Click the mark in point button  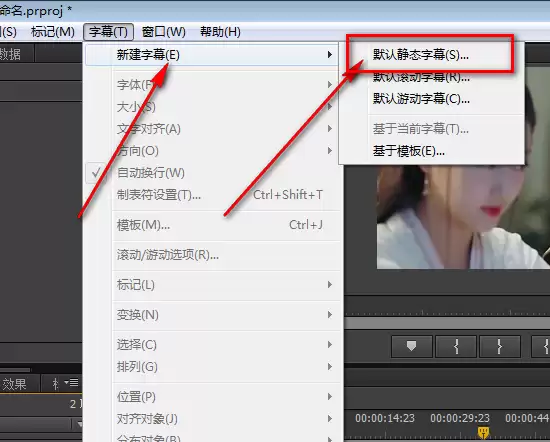click(456, 347)
